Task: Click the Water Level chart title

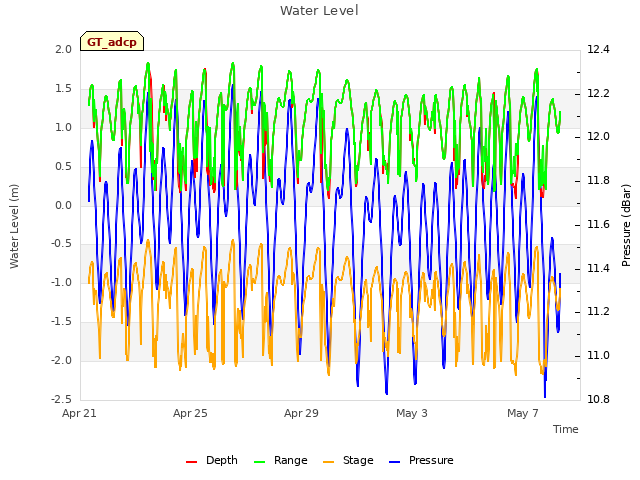Action: pos(319,10)
